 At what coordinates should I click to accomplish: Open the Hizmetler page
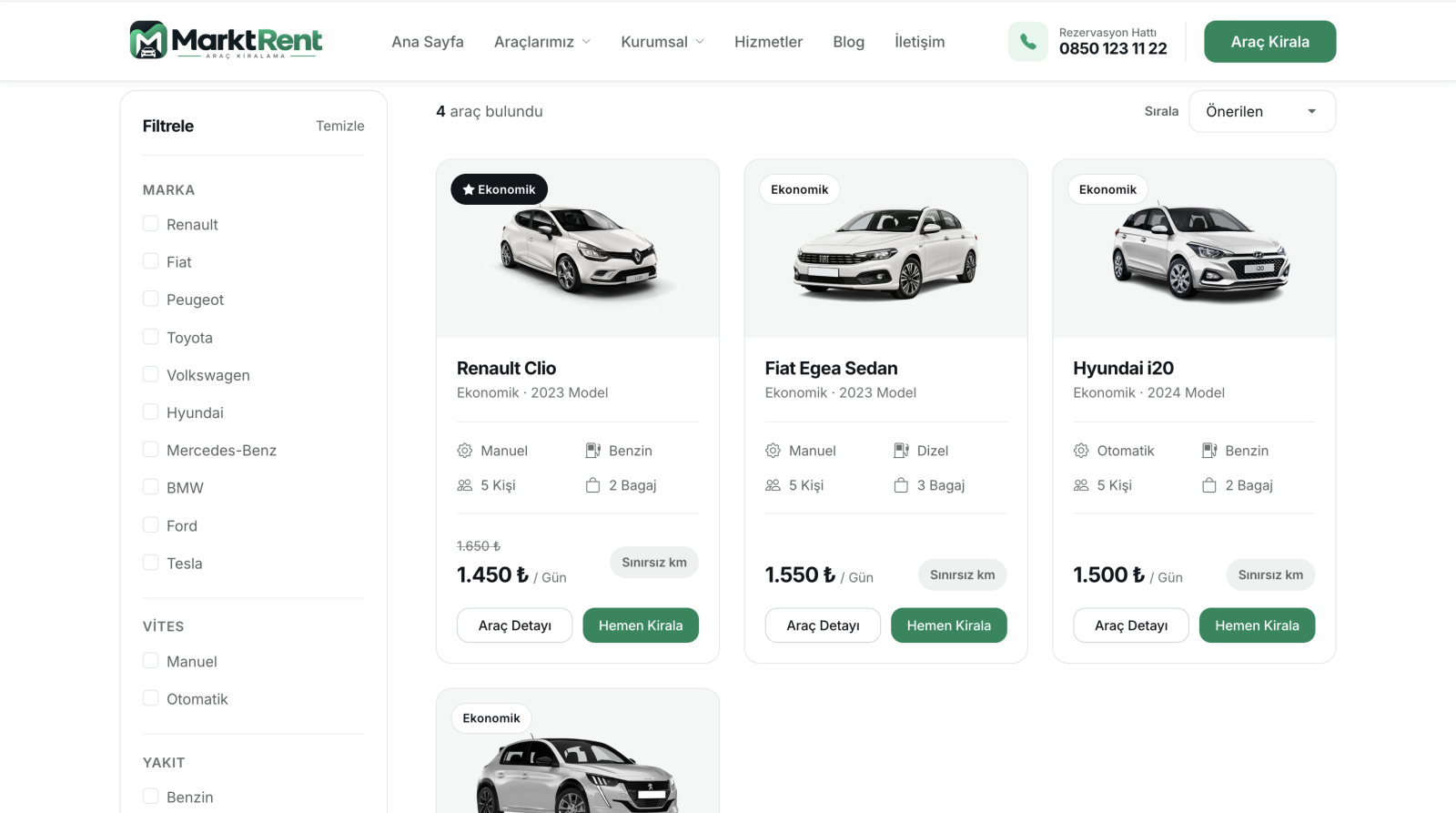769,42
